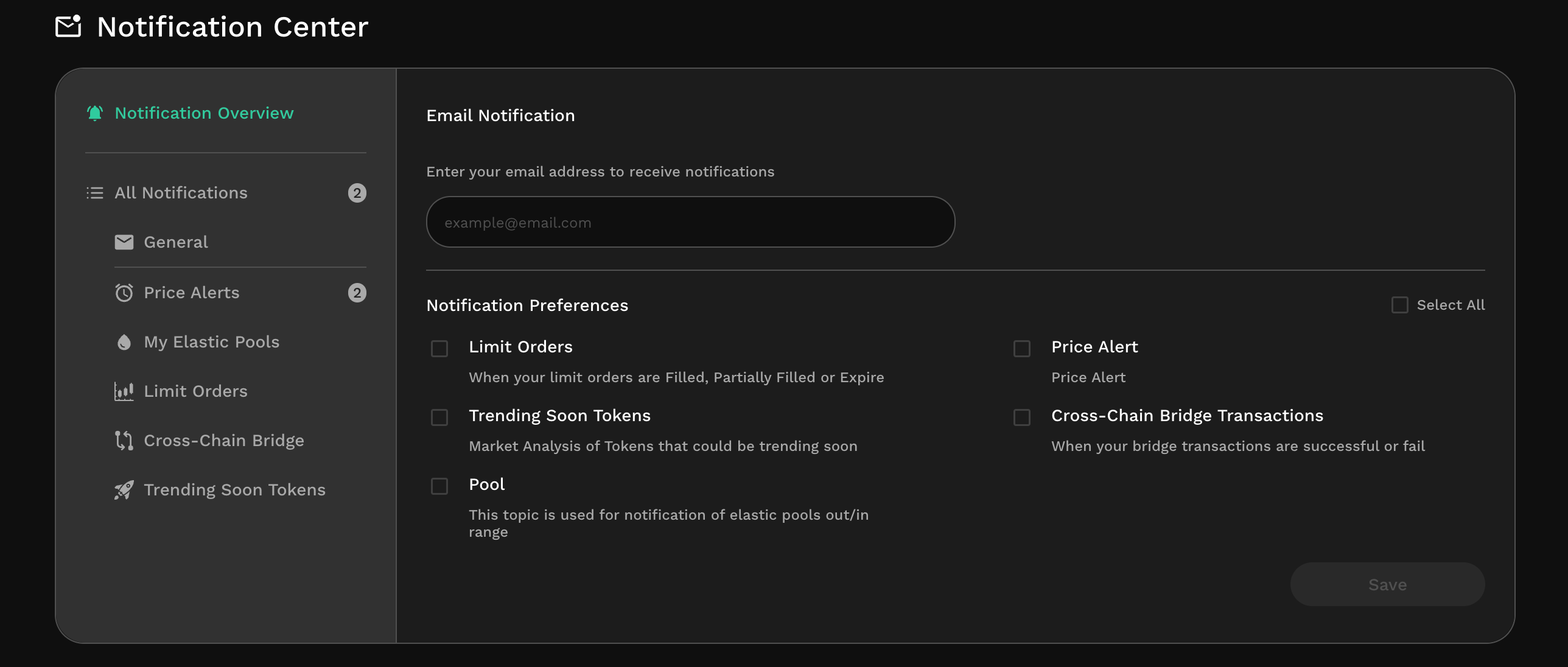Click the Cross-Chain Bridge arrows icon
This screenshot has width=1568, height=667.
pos(124,441)
